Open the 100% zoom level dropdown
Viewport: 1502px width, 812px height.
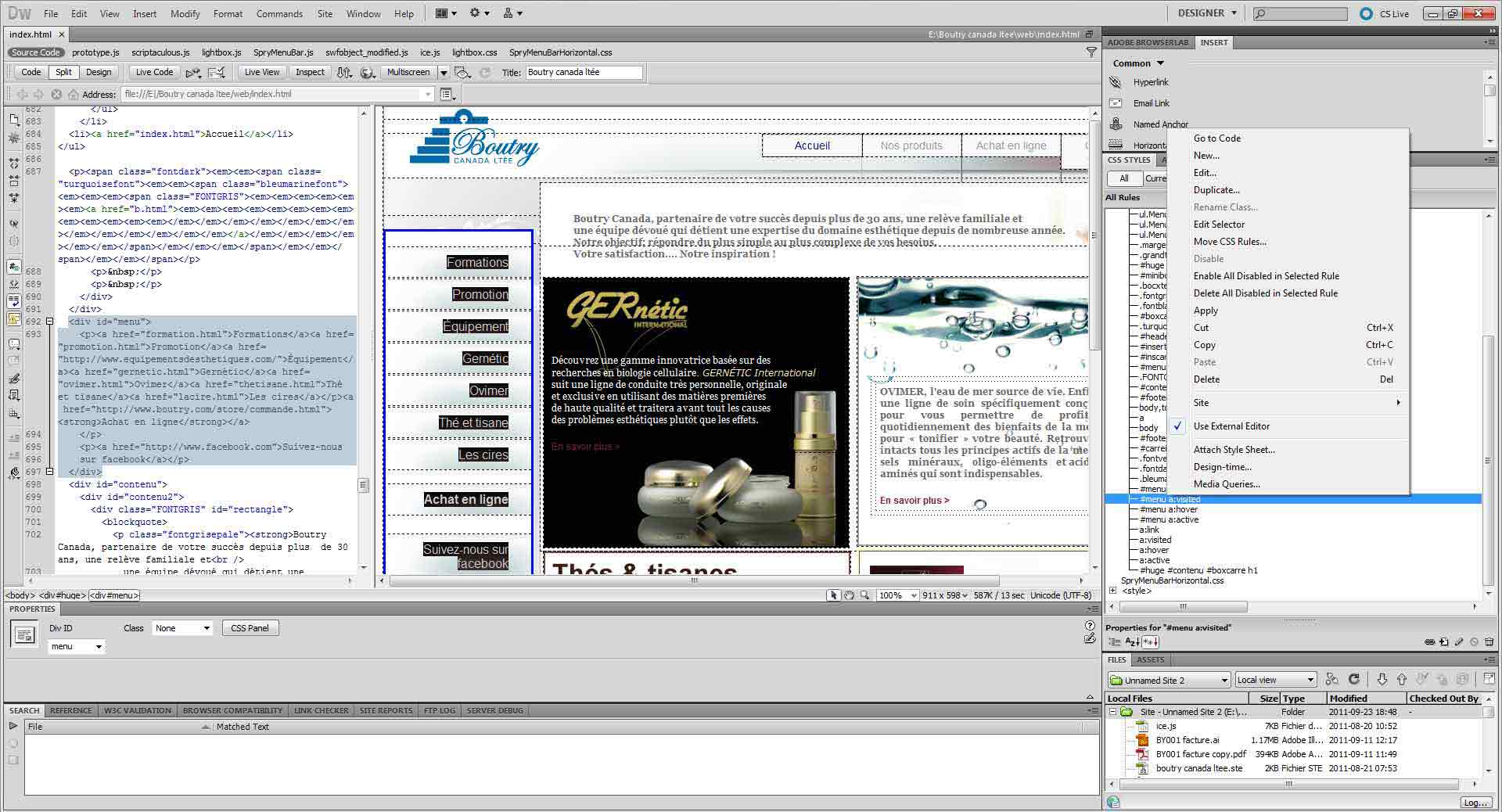tap(897, 595)
